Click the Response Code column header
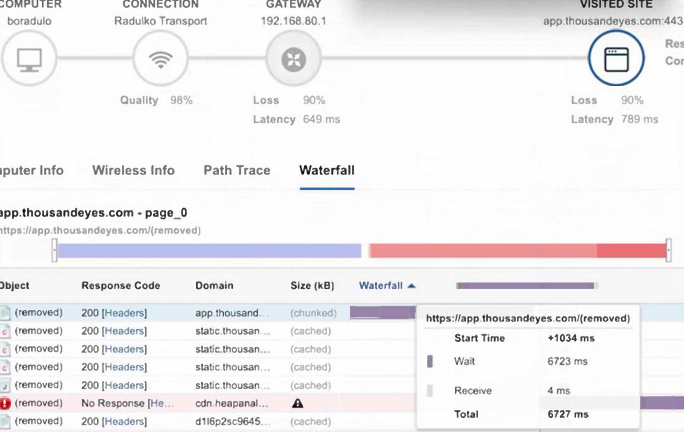684x432 pixels. 121,286
